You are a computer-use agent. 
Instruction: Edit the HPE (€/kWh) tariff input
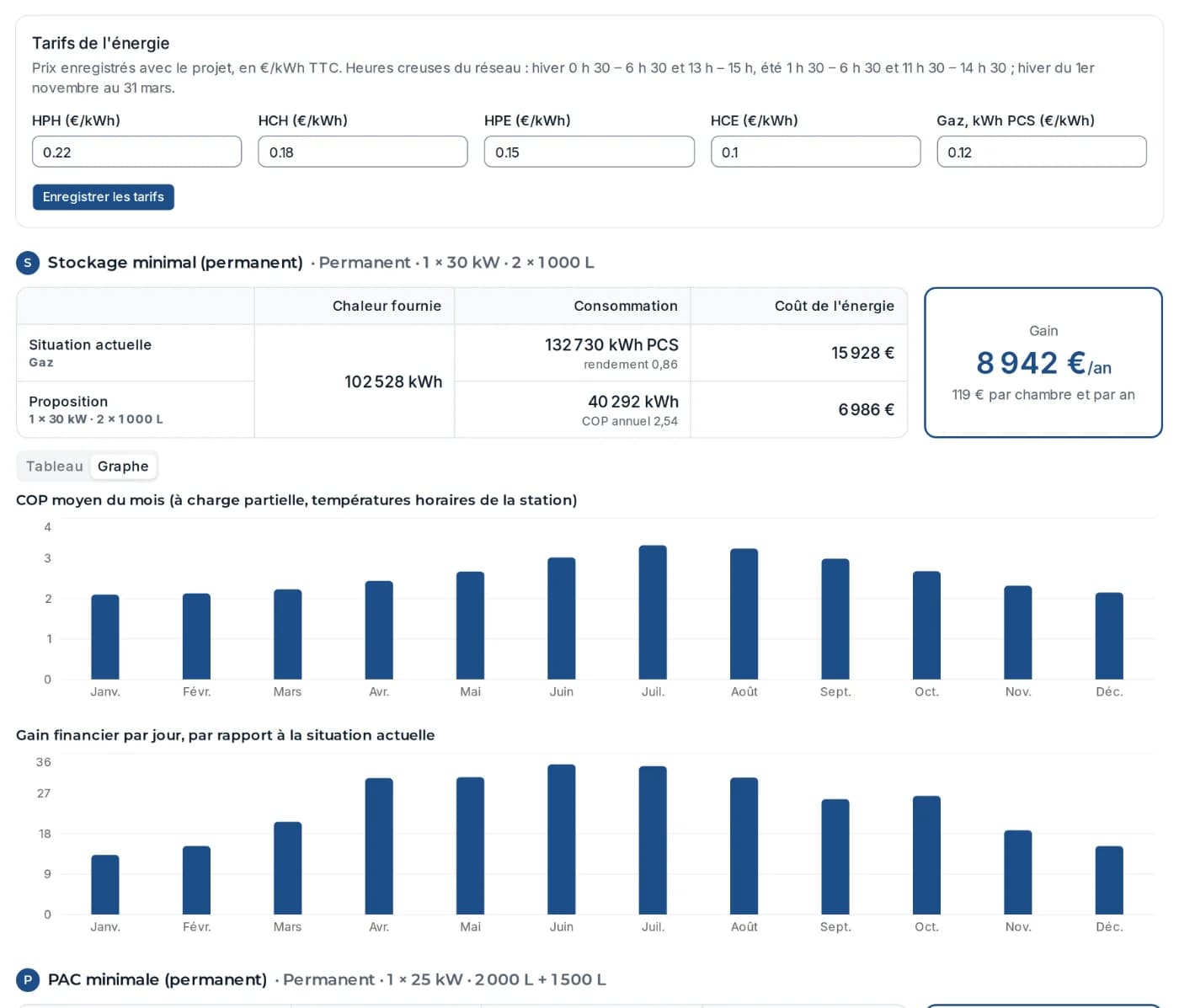click(589, 152)
